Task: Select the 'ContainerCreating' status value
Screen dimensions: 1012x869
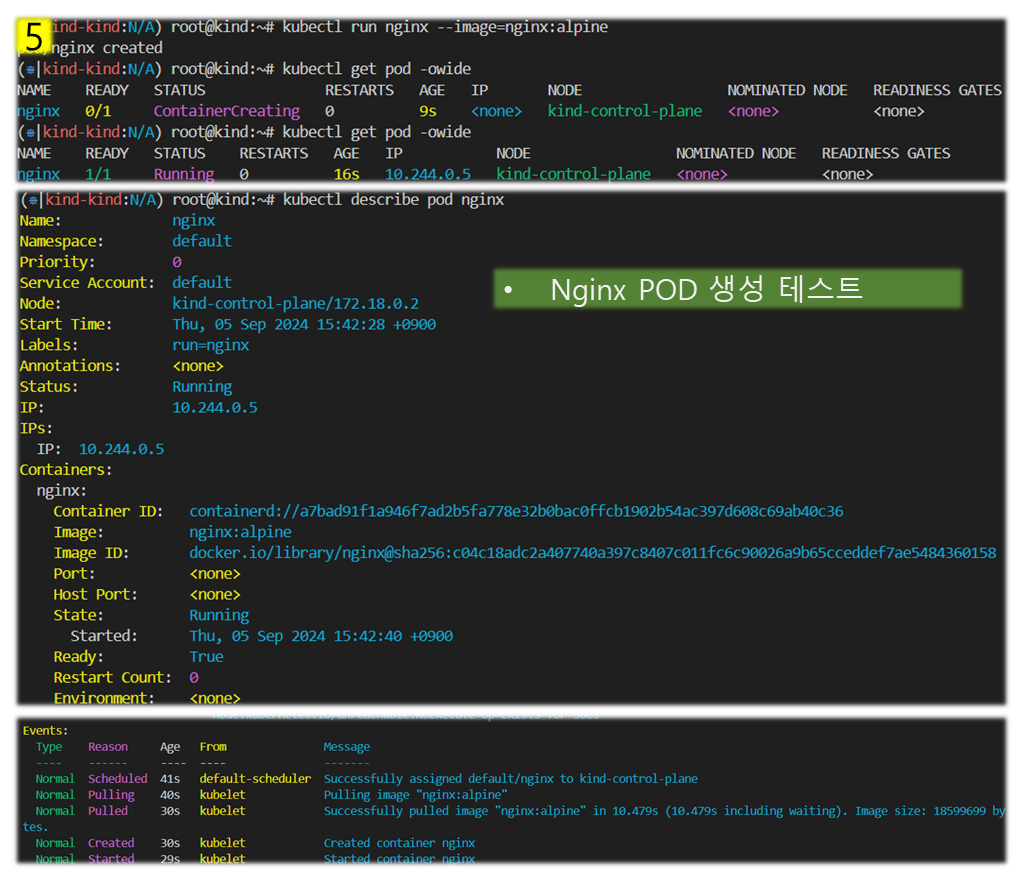Action: [227, 111]
